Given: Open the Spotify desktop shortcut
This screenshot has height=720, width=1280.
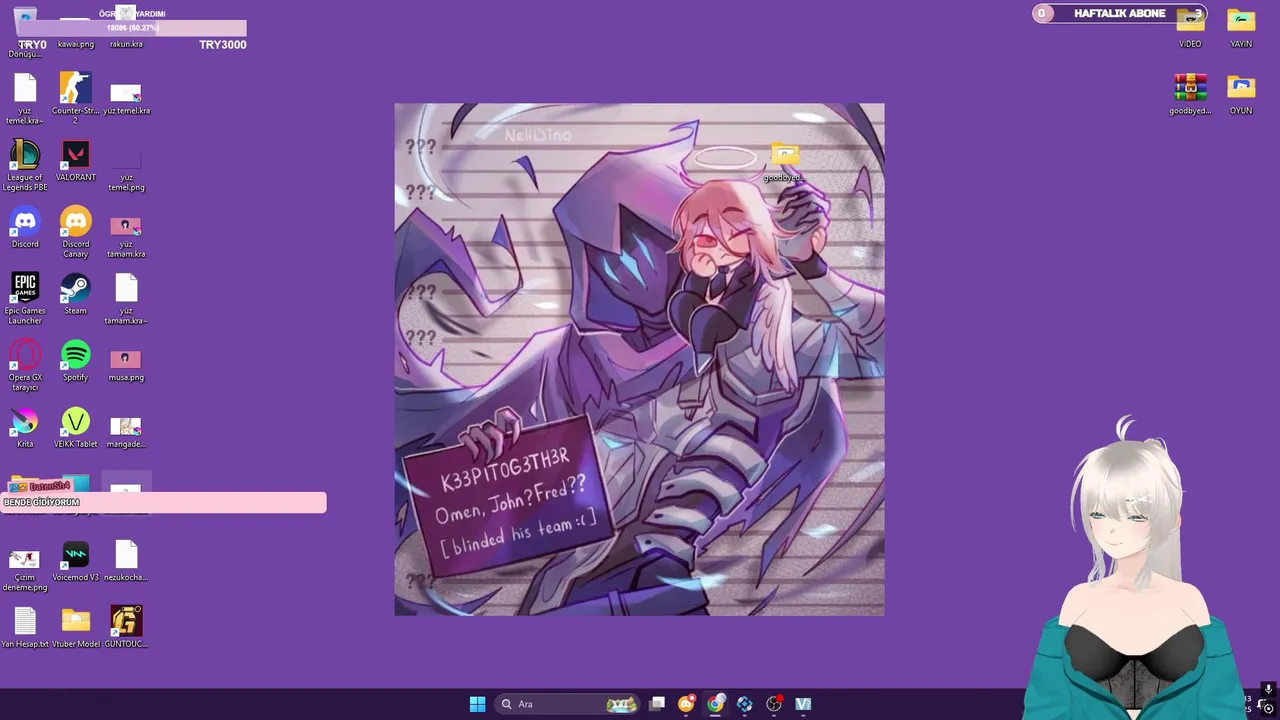Looking at the screenshot, I should pos(75,361).
